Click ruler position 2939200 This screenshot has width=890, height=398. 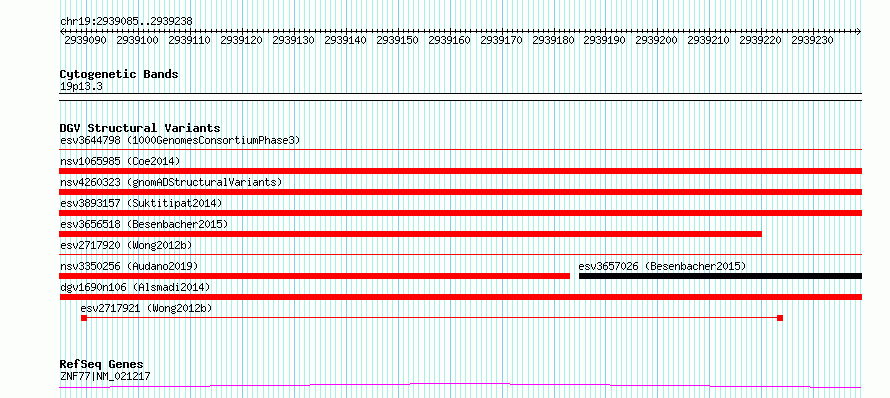click(x=657, y=40)
